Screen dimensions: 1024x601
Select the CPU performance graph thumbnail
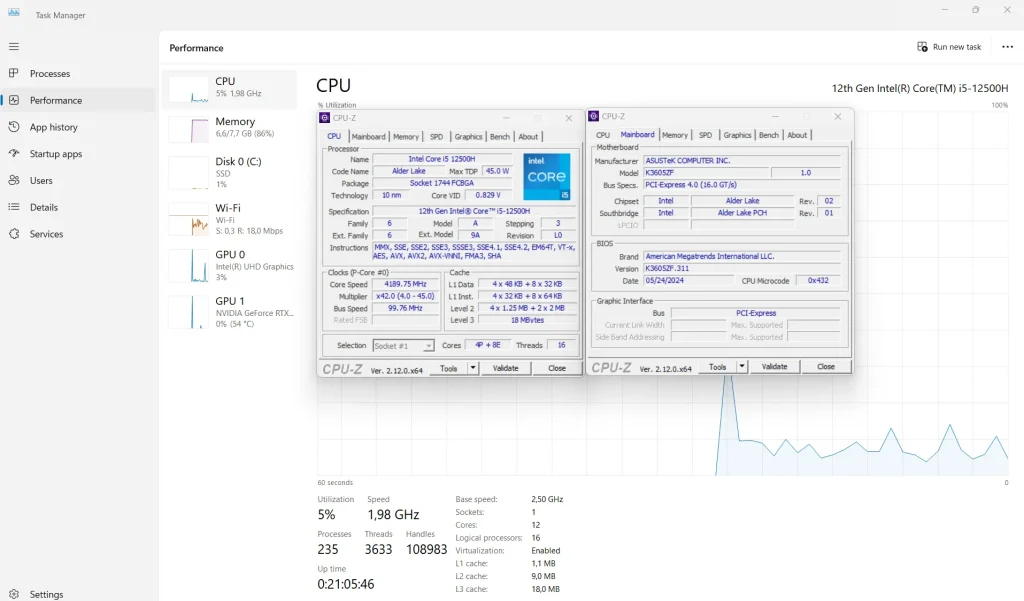click(189, 89)
